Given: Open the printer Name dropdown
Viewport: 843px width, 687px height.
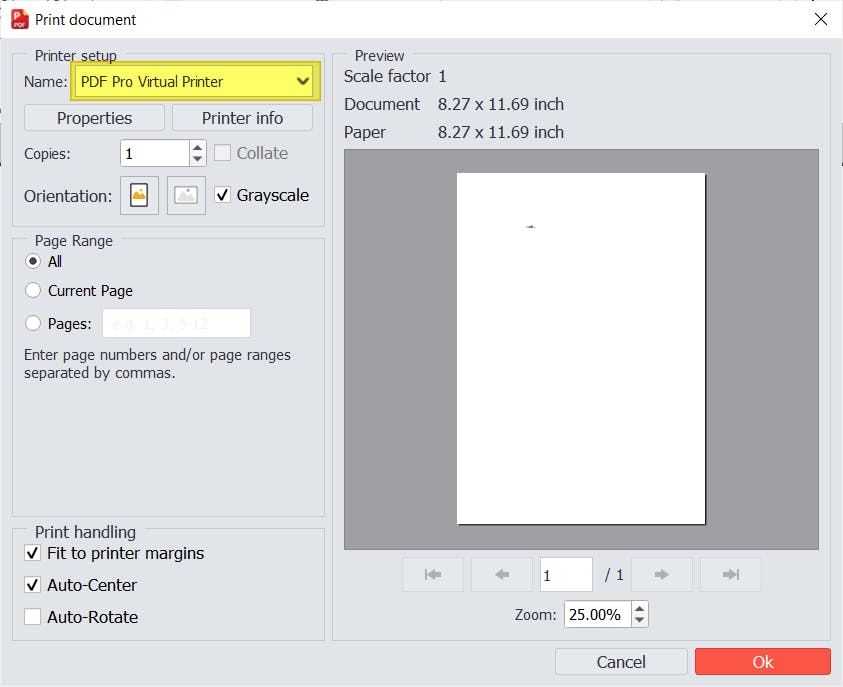Looking at the screenshot, I should click(x=303, y=81).
